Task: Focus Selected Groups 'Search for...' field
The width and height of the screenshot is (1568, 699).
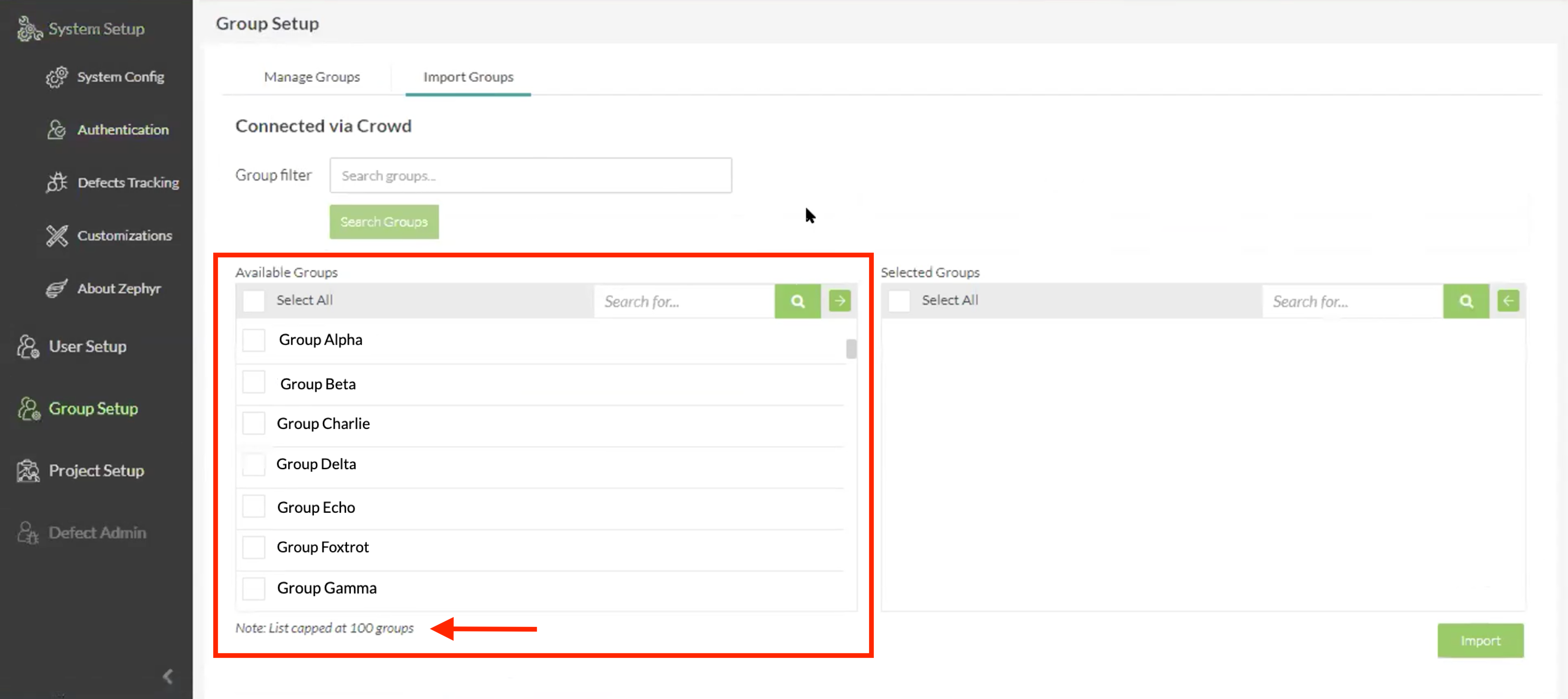Action: click(x=1352, y=301)
